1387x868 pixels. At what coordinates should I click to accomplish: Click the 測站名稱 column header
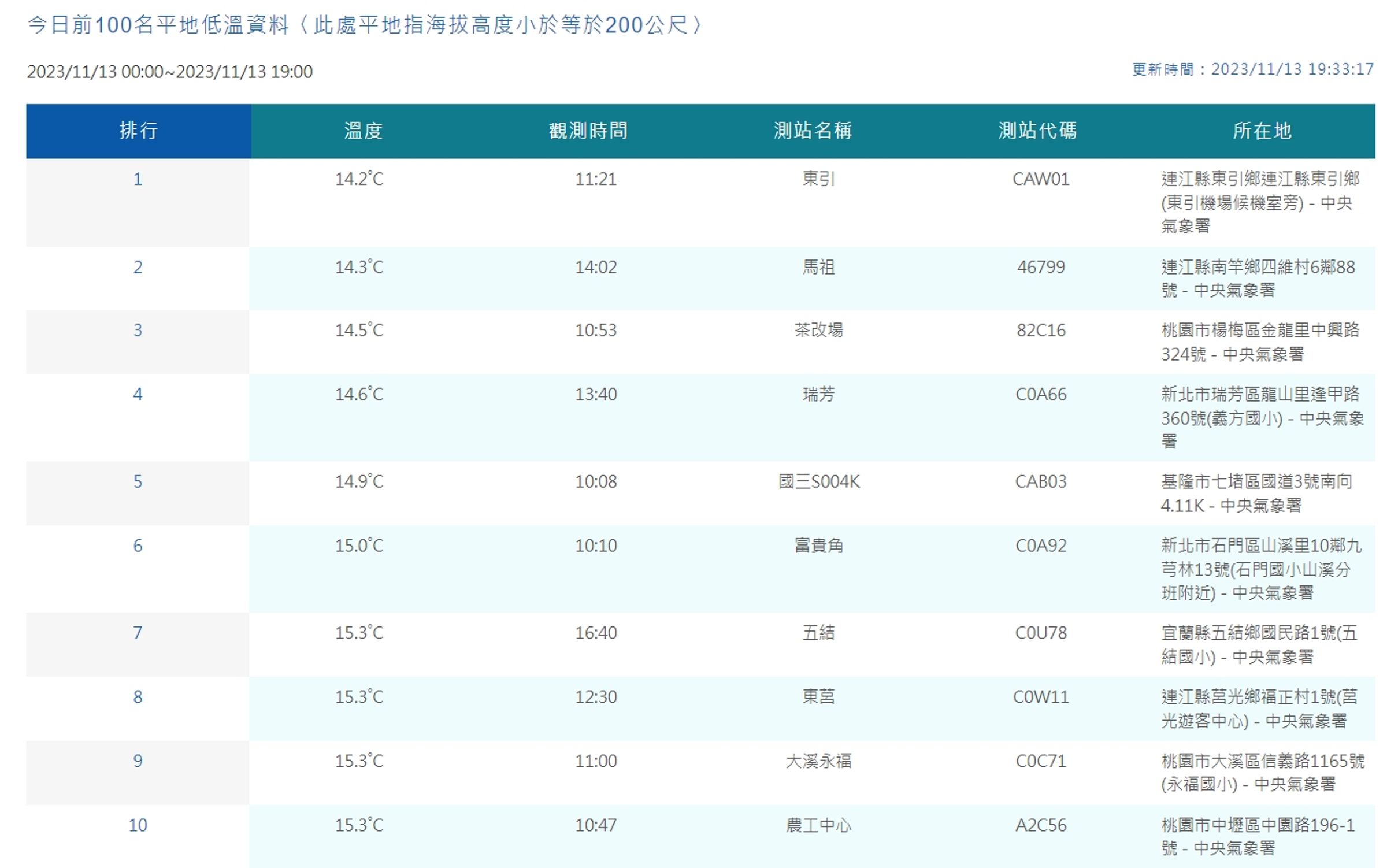[x=813, y=131]
